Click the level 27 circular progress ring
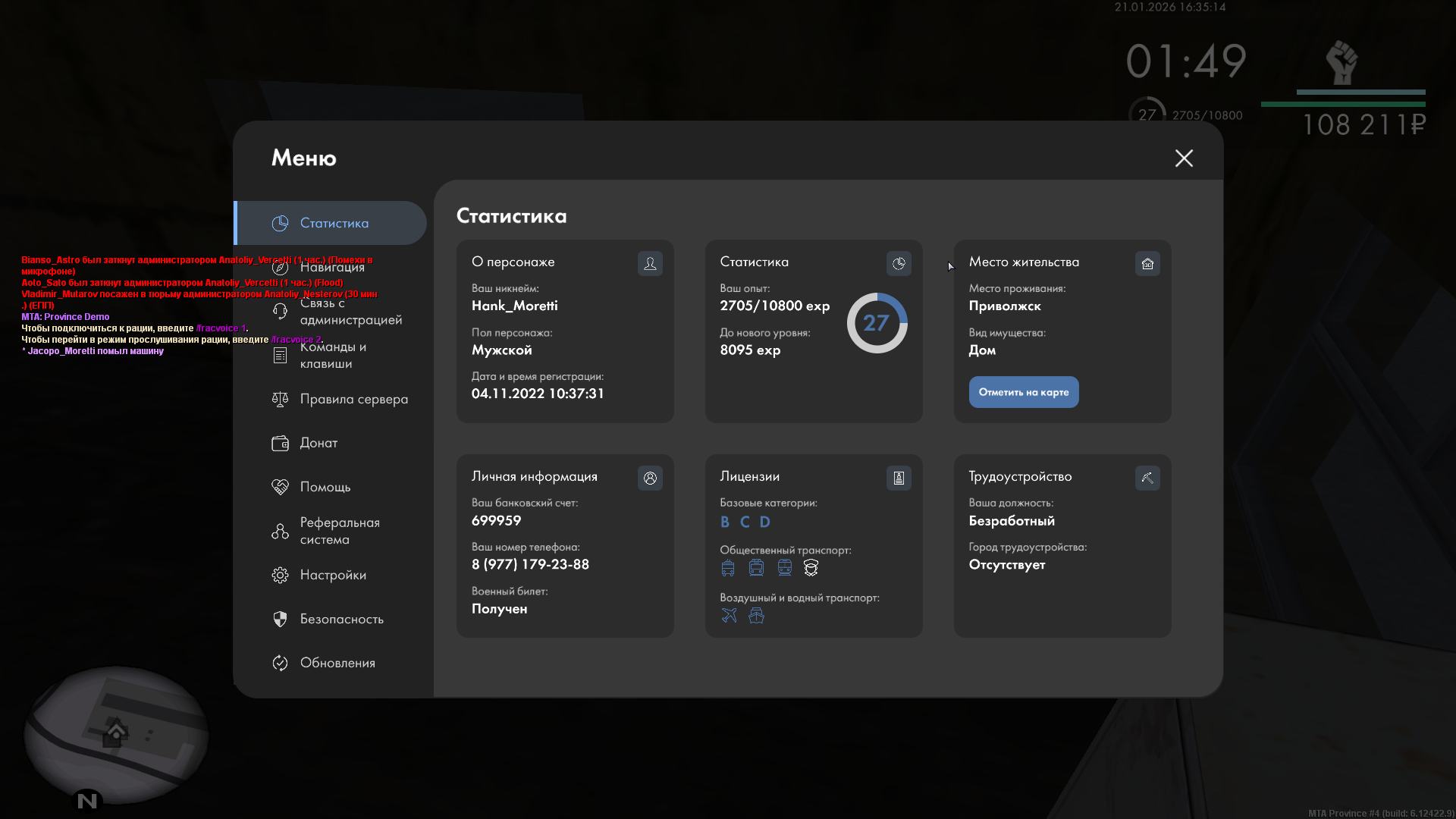The height and width of the screenshot is (819, 1456). (x=877, y=323)
